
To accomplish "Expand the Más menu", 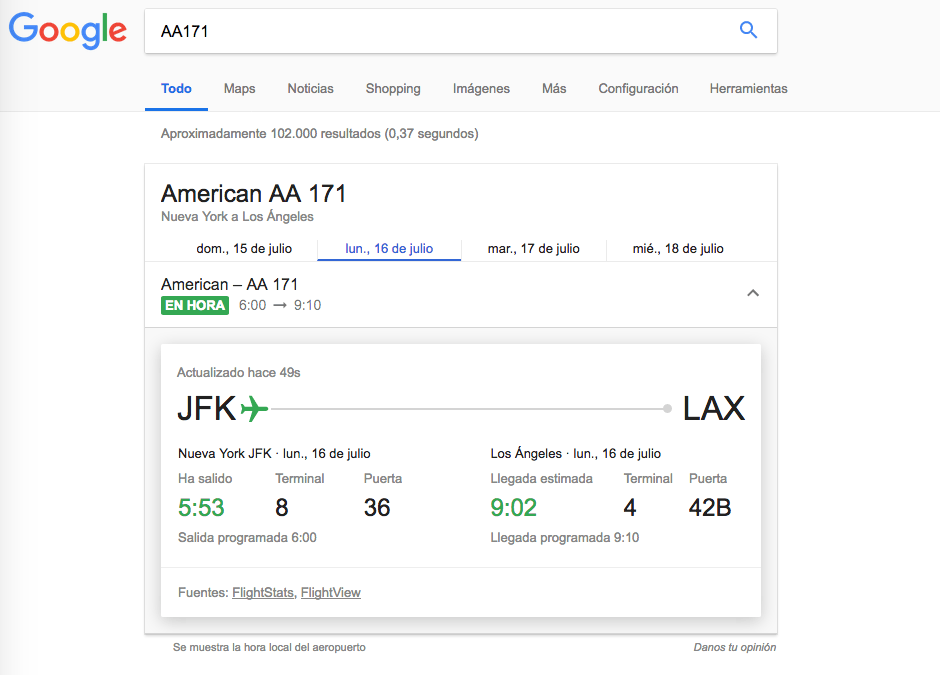I will click(554, 89).
